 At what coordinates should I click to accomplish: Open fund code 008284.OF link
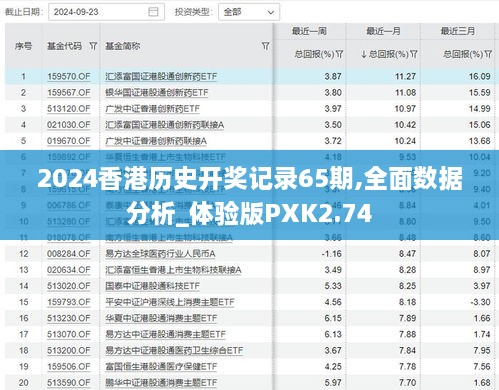click(69, 254)
